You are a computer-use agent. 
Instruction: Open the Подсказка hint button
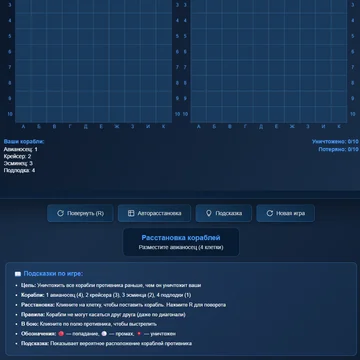pyautogui.click(x=224, y=213)
